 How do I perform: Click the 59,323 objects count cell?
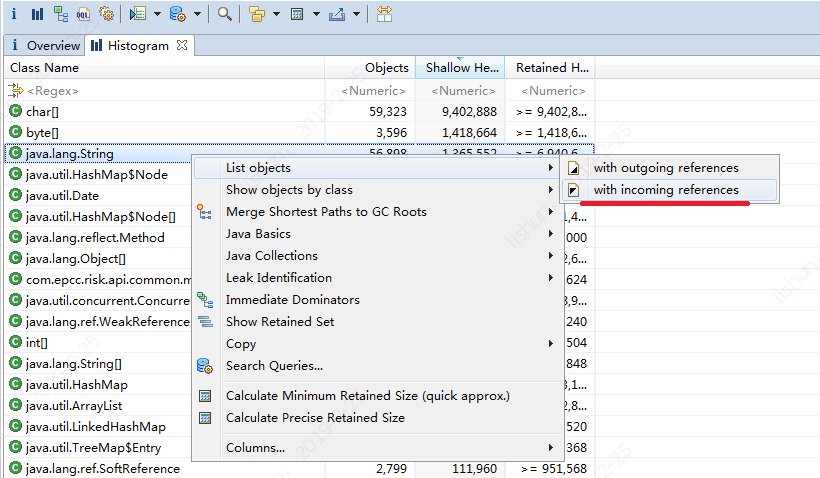pos(388,111)
